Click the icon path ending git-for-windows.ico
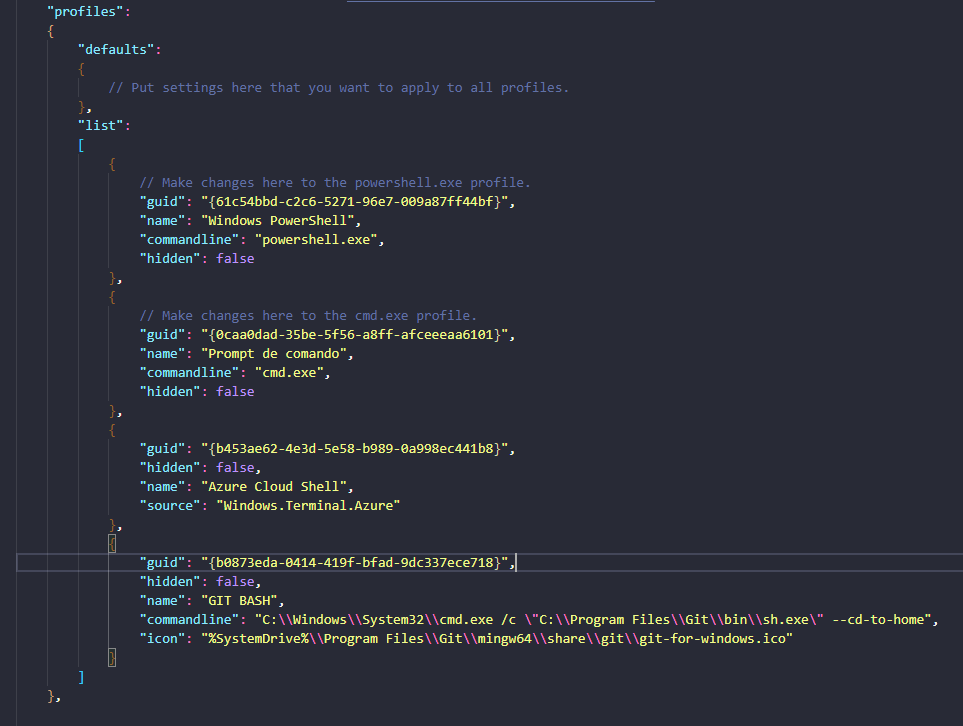 coord(497,639)
